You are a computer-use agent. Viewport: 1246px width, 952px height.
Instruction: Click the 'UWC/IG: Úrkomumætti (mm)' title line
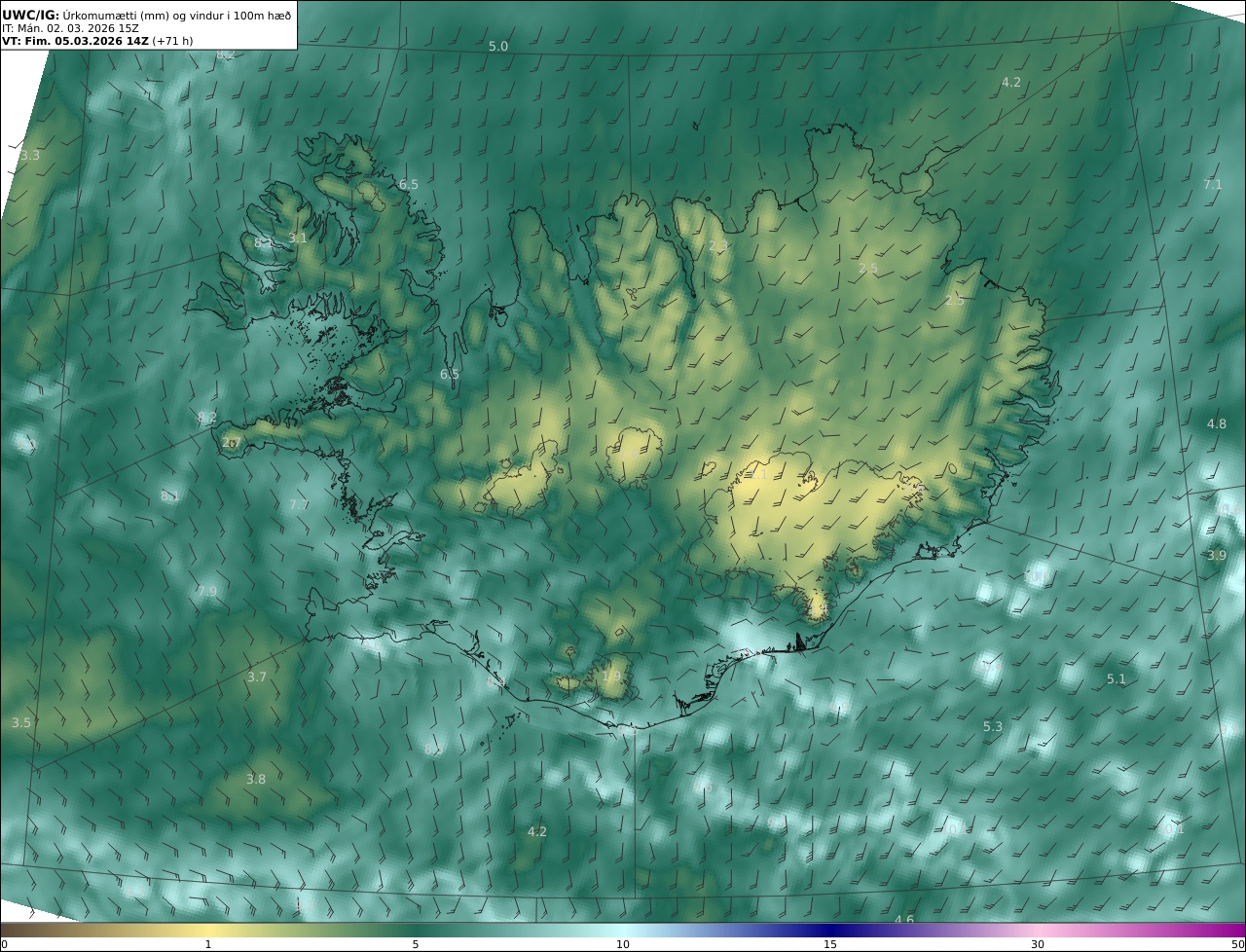147,15
